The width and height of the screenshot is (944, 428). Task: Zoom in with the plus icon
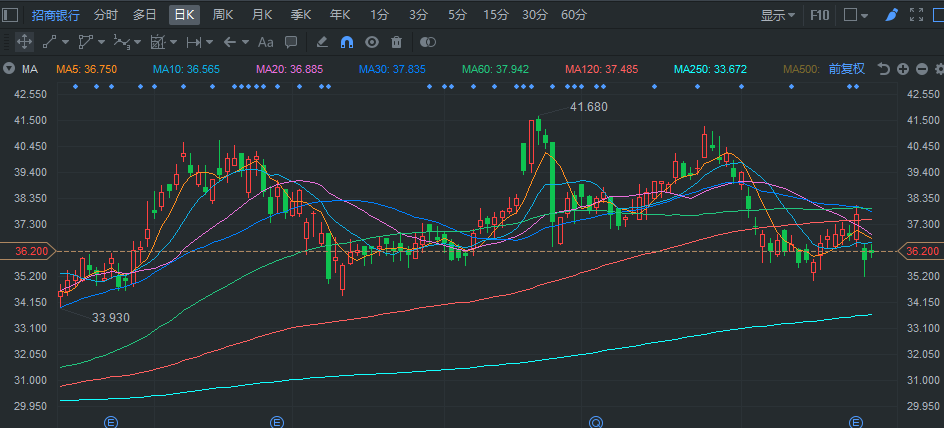coord(902,69)
